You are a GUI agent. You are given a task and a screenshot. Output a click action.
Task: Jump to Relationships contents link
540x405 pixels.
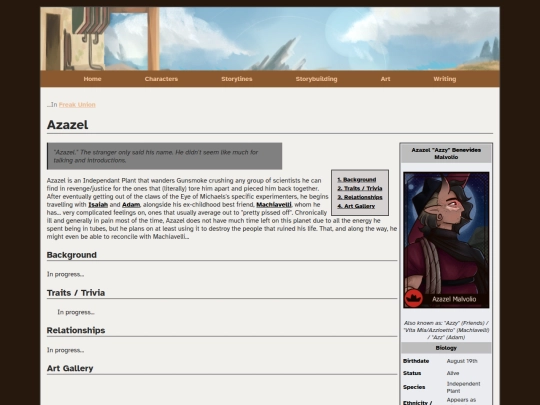[x=360, y=197]
